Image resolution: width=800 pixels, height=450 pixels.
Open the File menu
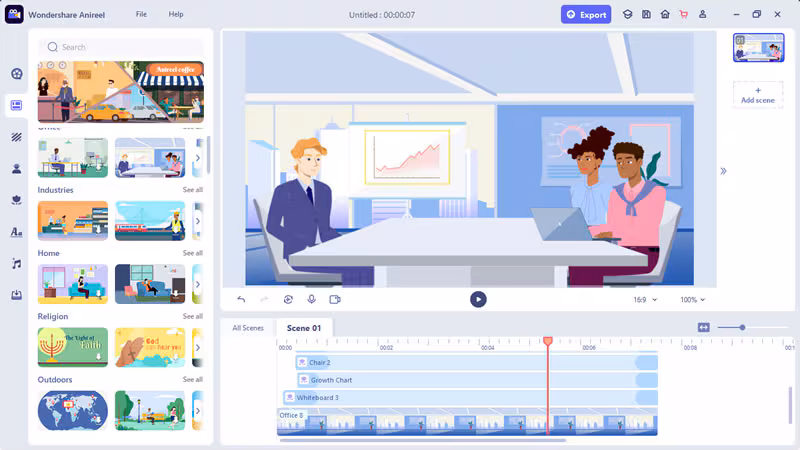pos(141,14)
